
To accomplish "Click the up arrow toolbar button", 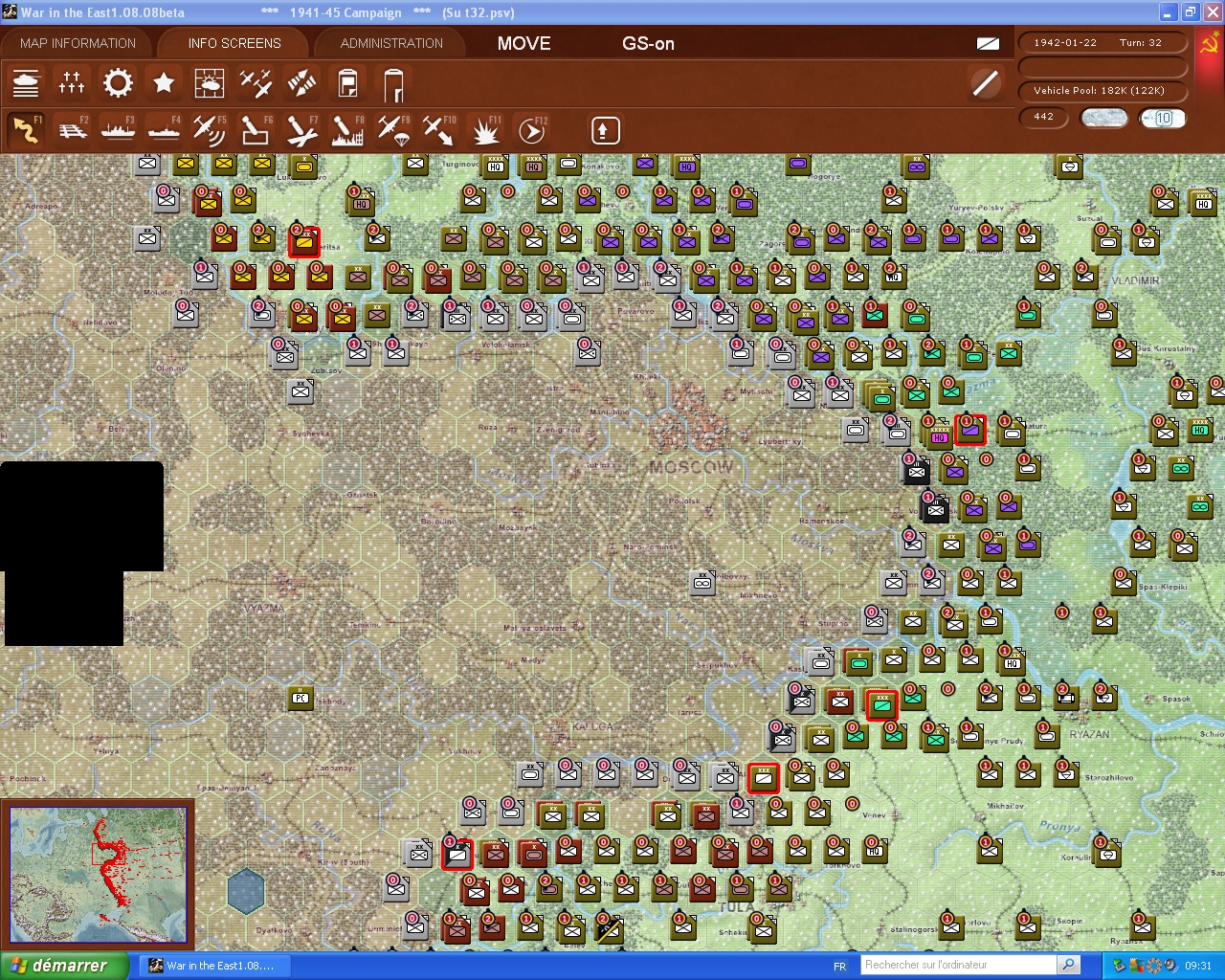I will (605, 130).
